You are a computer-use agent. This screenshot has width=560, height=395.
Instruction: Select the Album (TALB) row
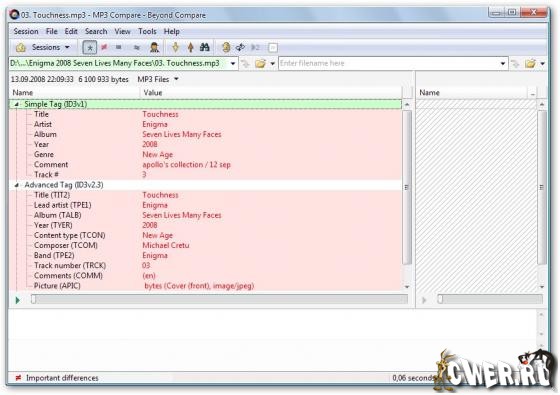pyautogui.click(x=205, y=215)
